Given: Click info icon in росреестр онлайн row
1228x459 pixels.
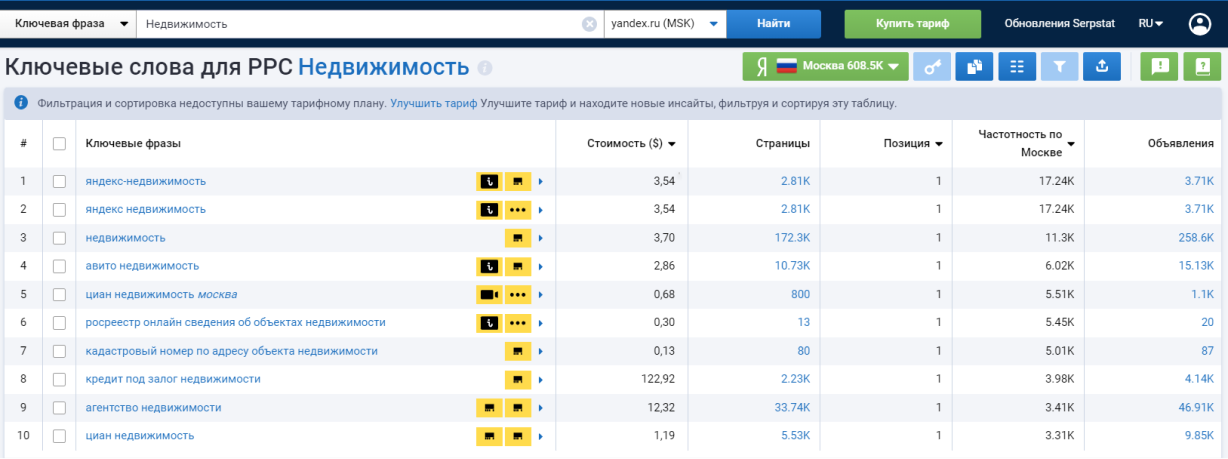Looking at the screenshot, I should tap(488, 323).
